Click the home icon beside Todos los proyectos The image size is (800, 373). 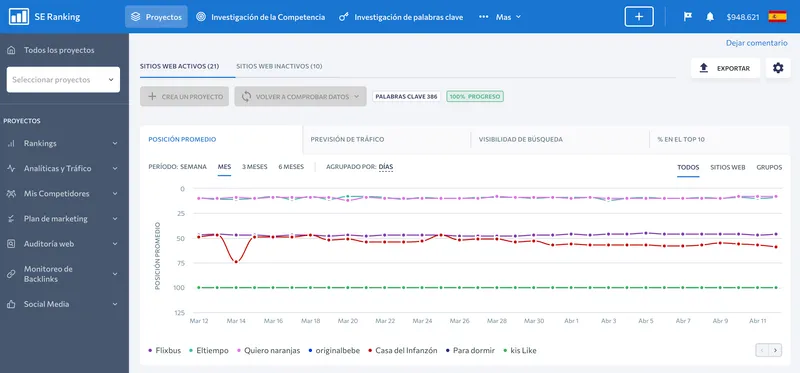click(x=11, y=50)
